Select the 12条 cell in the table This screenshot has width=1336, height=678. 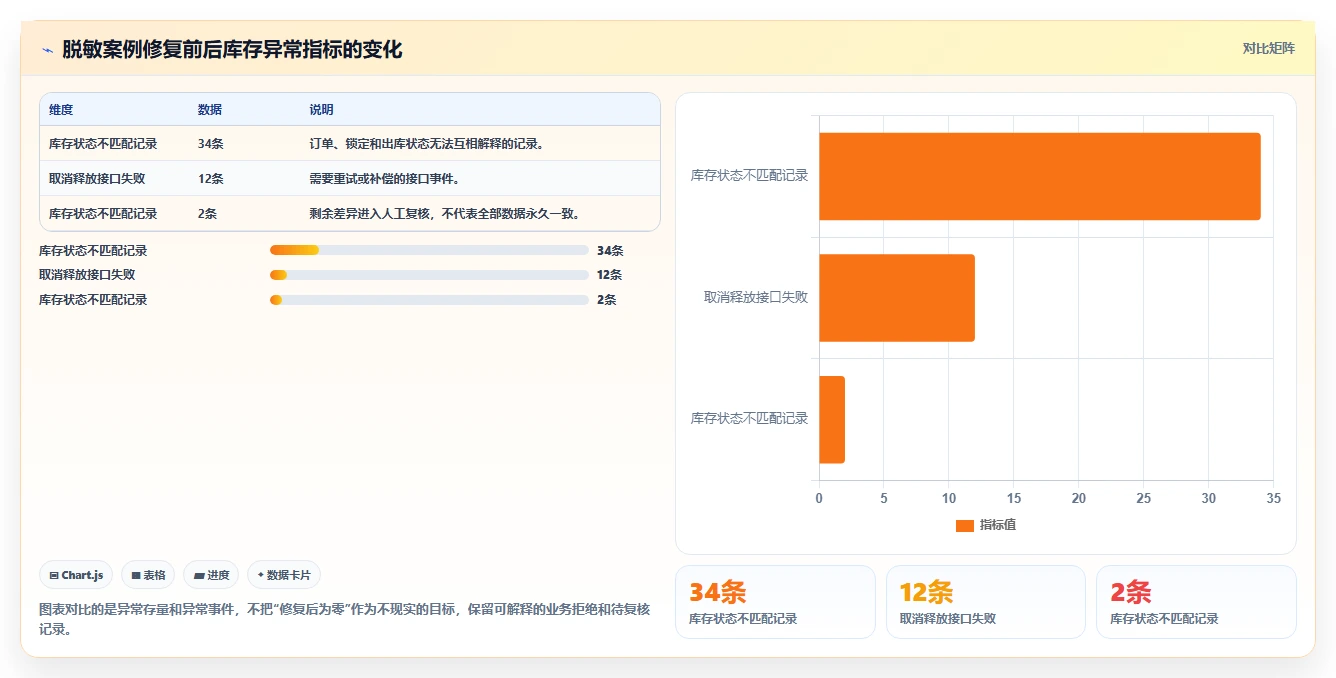coord(210,179)
